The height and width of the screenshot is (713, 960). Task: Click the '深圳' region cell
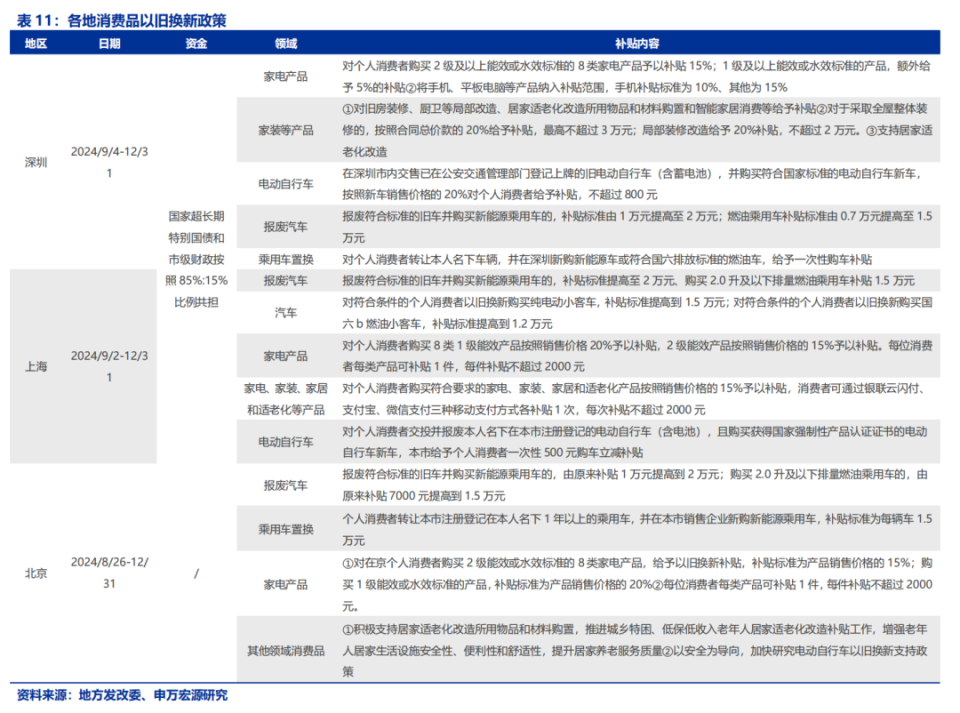(x=36, y=162)
